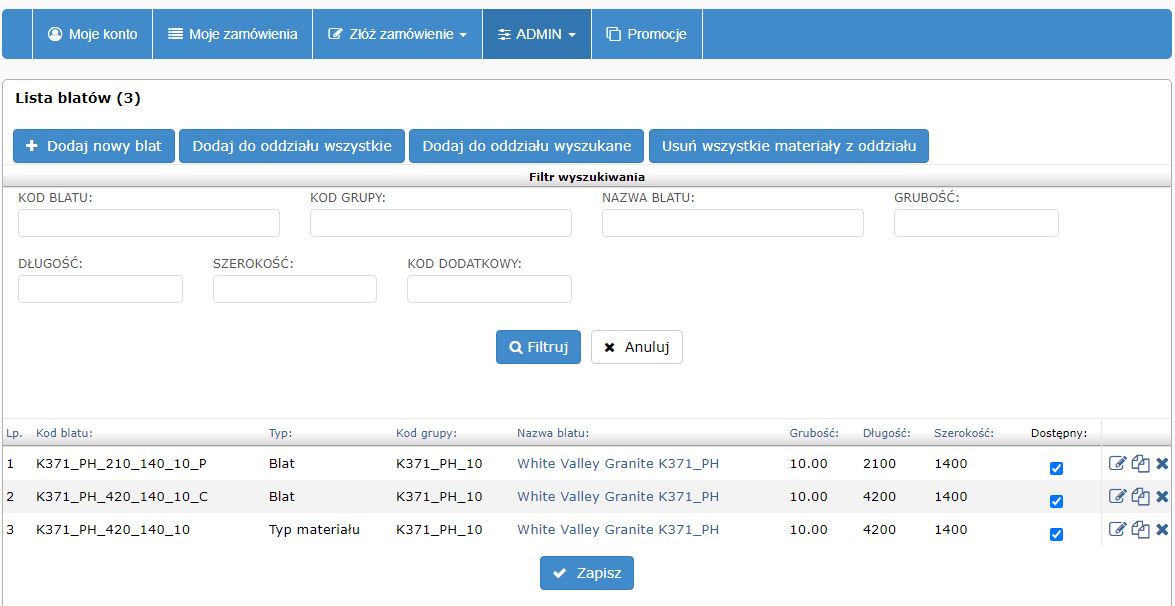Open the Promocje menu item

pyautogui.click(x=646, y=34)
